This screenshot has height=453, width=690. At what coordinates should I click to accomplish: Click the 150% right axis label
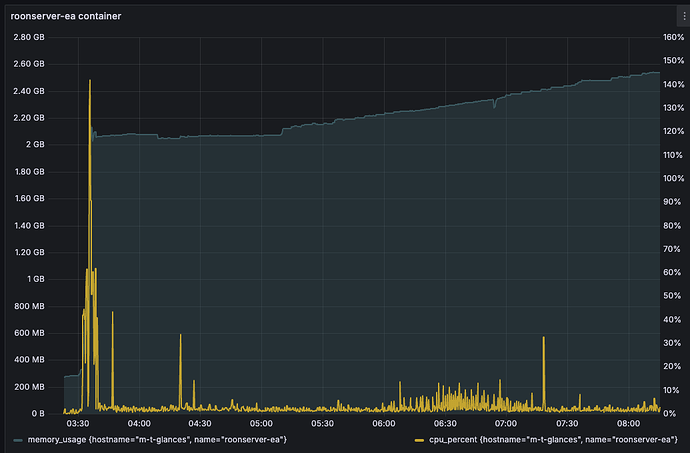[x=674, y=60]
